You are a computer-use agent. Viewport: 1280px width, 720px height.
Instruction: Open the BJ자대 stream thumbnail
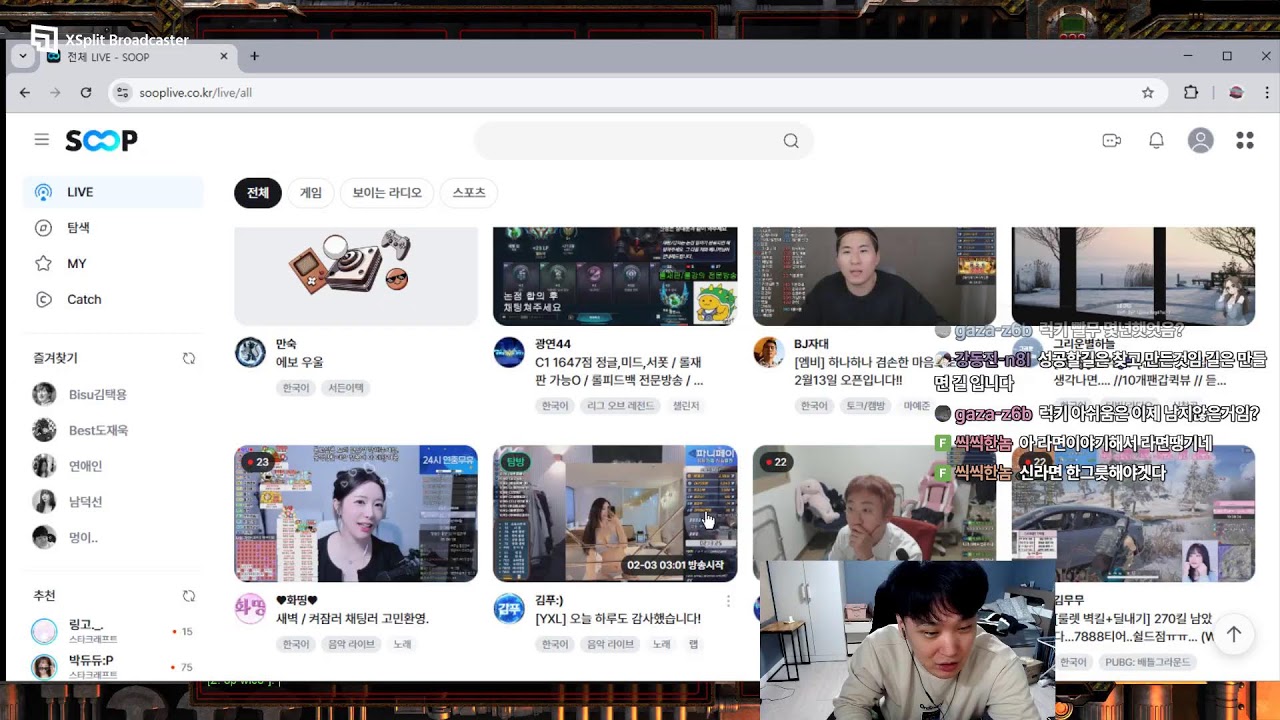click(874, 276)
